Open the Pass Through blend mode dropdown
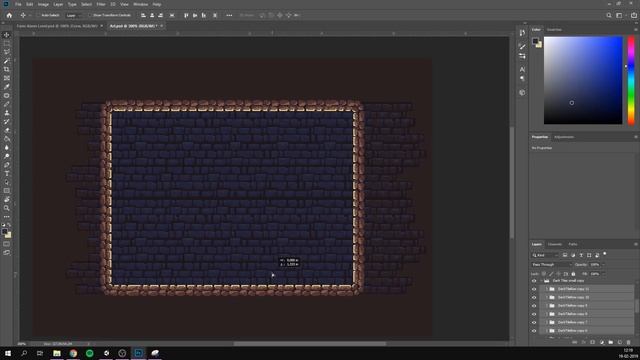 [552, 264]
